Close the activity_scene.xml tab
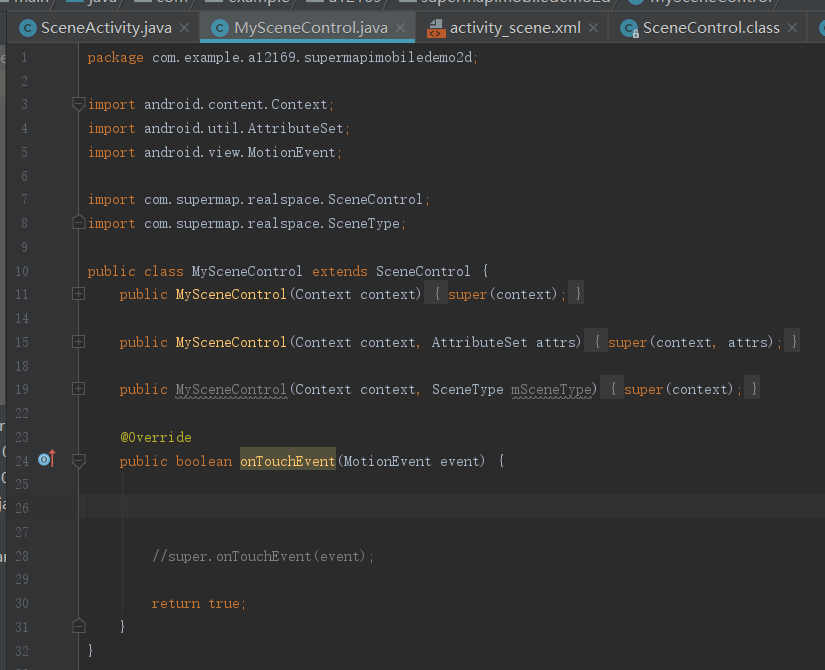 pyautogui.click(x=593, y=27)
